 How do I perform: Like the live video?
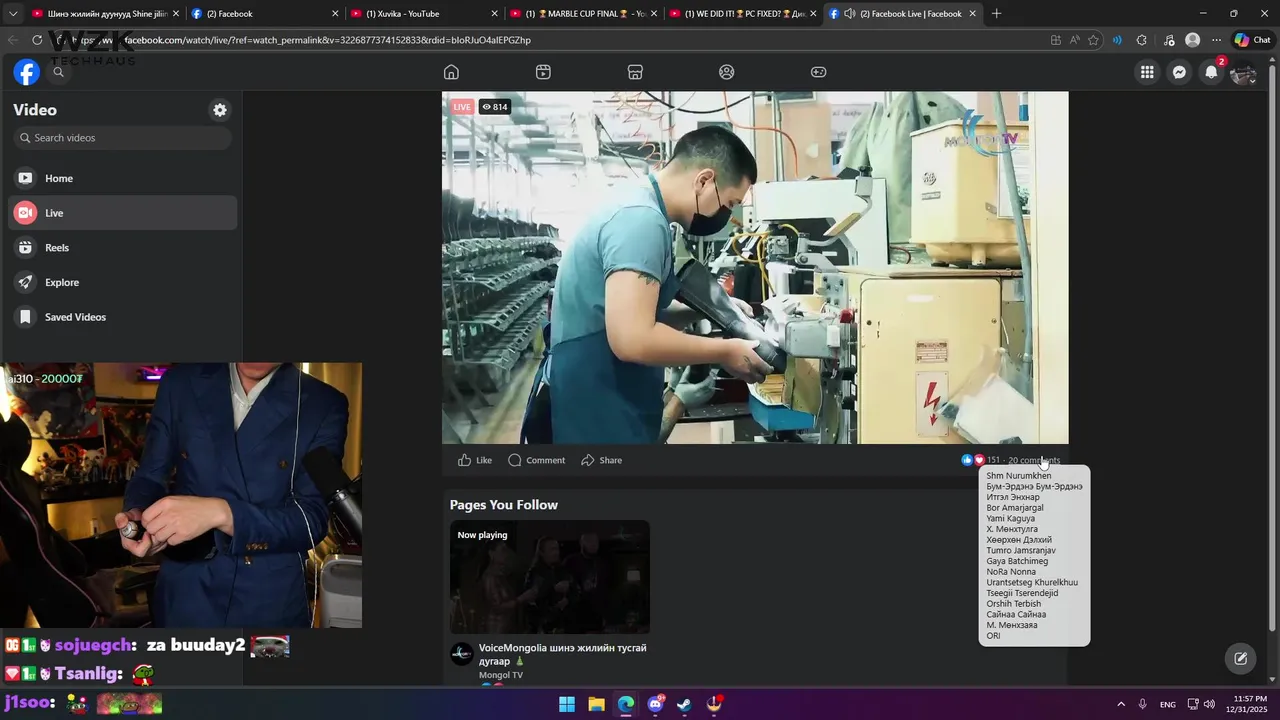click(x=475, y=460)
